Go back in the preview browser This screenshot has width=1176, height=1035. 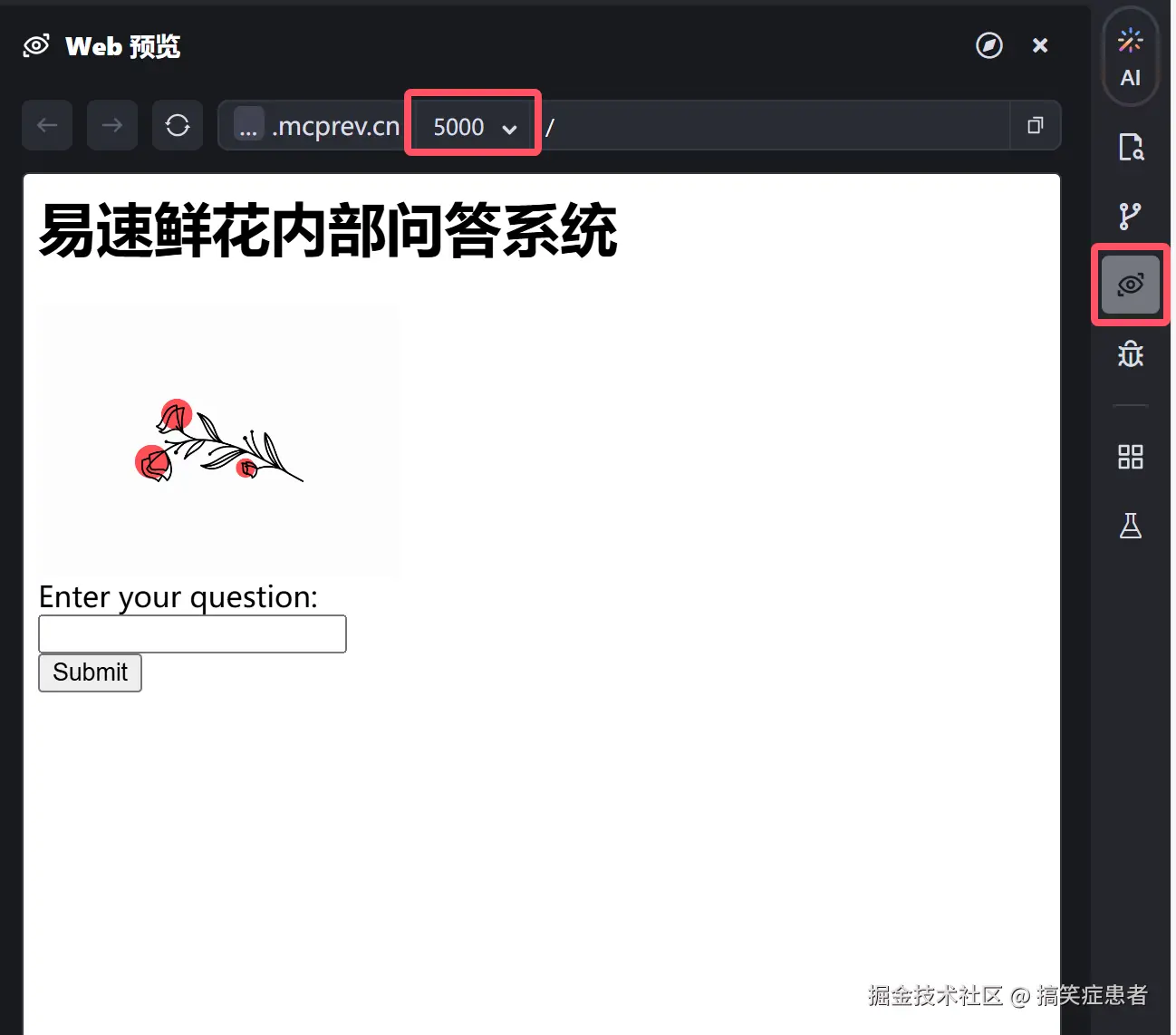(47, 125)
